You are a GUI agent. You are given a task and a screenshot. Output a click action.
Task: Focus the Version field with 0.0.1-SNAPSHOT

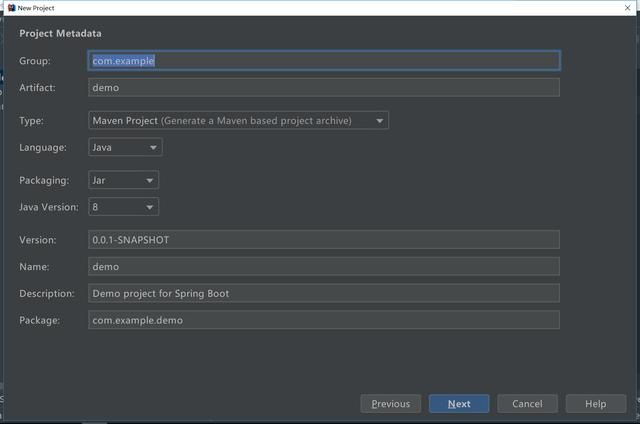pyautogui.click(x=324, y=240)
